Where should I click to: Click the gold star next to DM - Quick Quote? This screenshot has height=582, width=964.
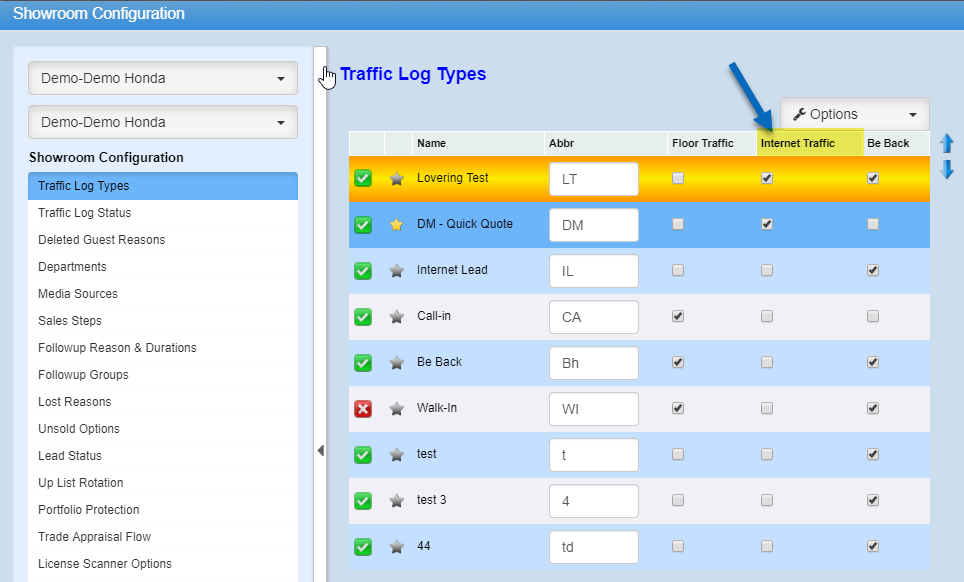point(397,224)
